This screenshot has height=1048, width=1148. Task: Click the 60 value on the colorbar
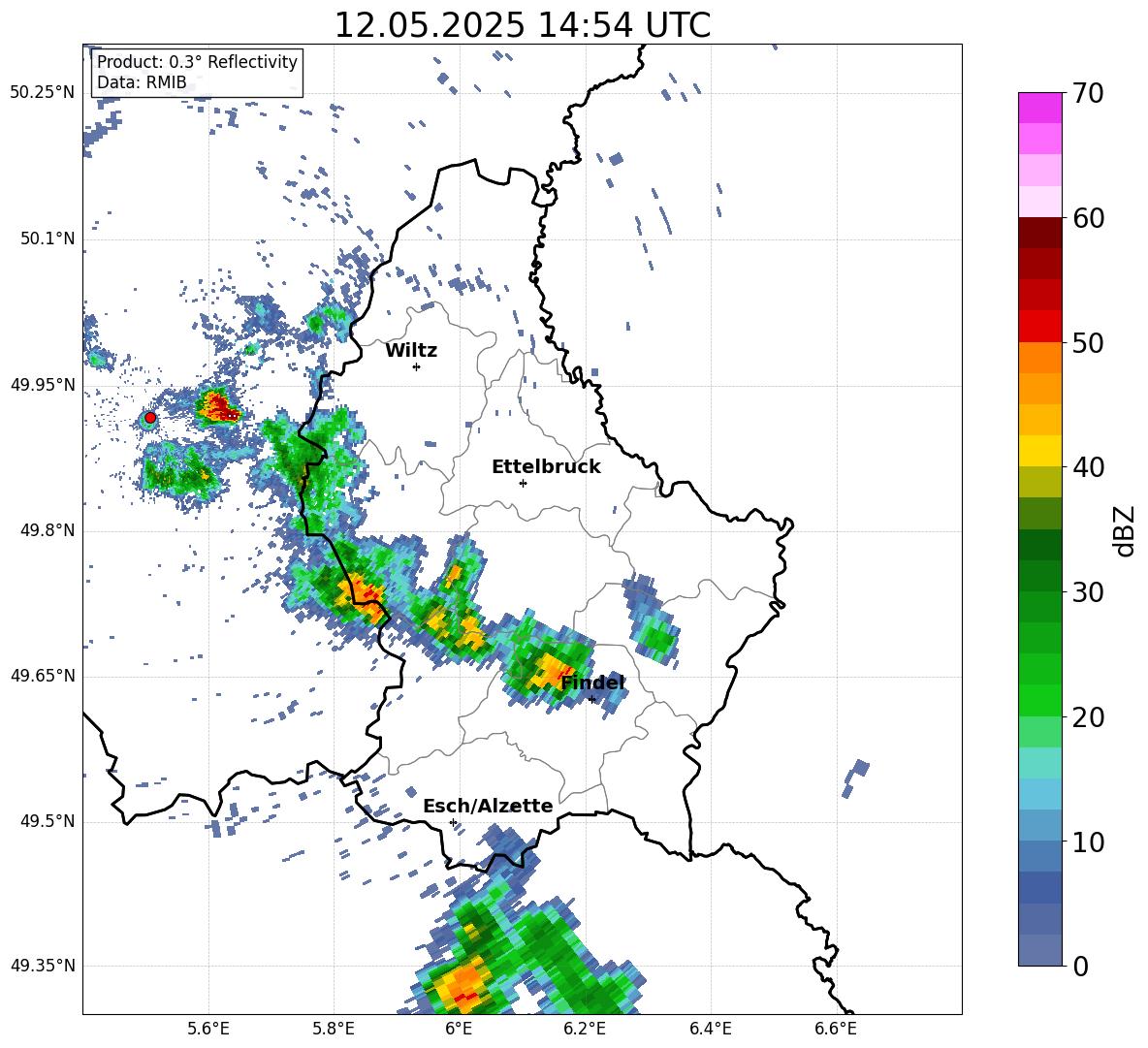[x=1088, y=218]
